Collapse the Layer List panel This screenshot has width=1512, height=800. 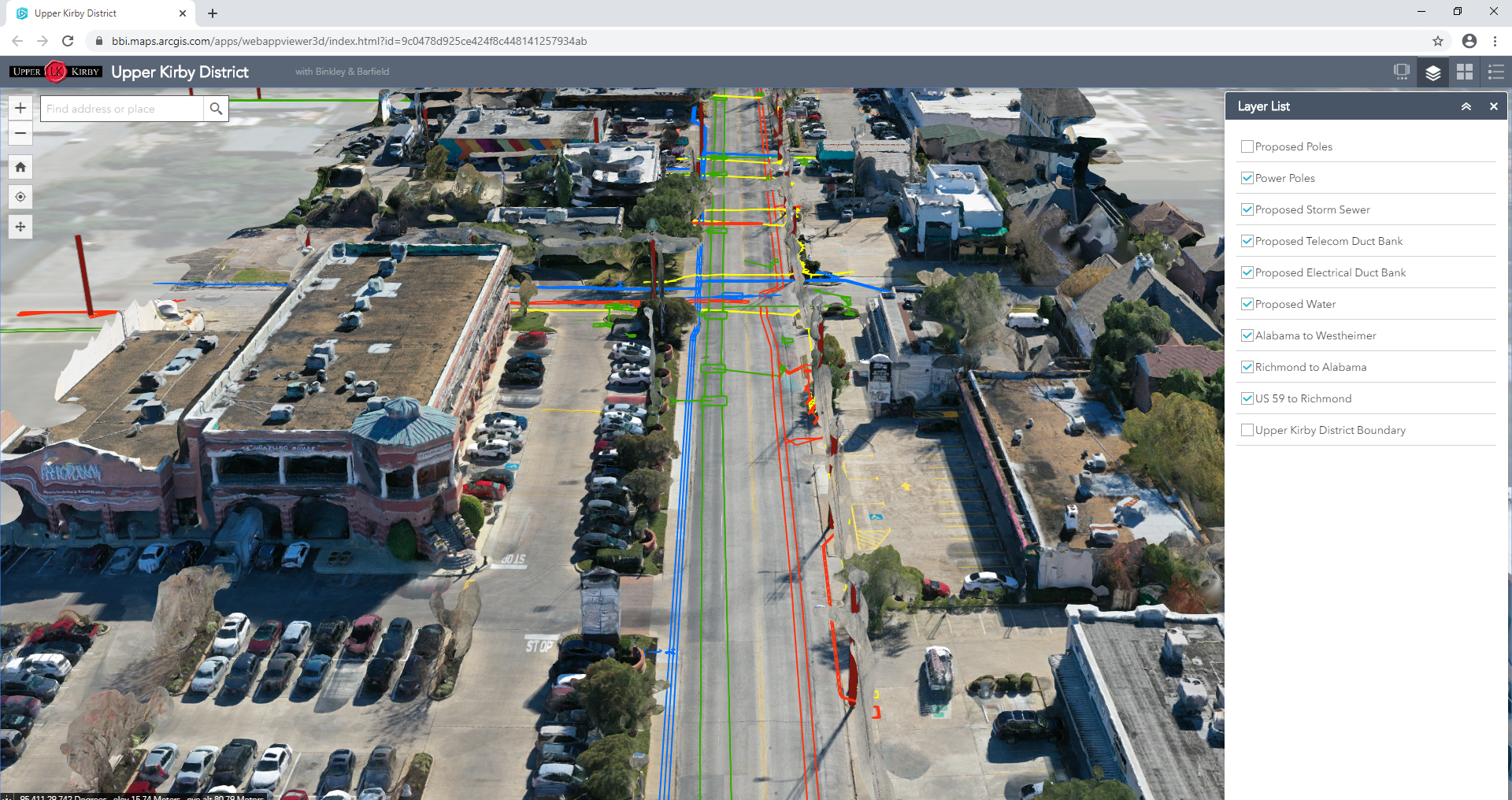[1466, 106]
